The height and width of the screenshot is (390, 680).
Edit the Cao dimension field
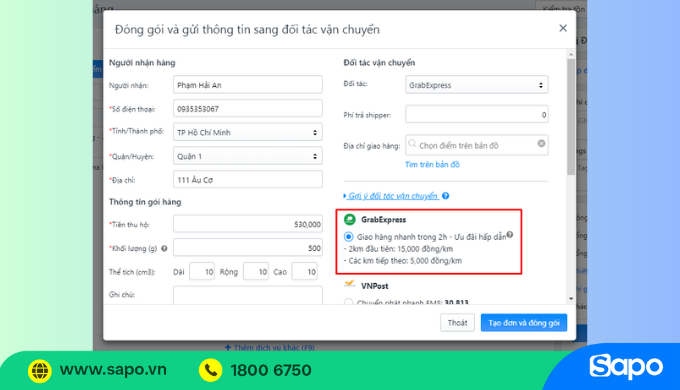[x=304, y=272]
